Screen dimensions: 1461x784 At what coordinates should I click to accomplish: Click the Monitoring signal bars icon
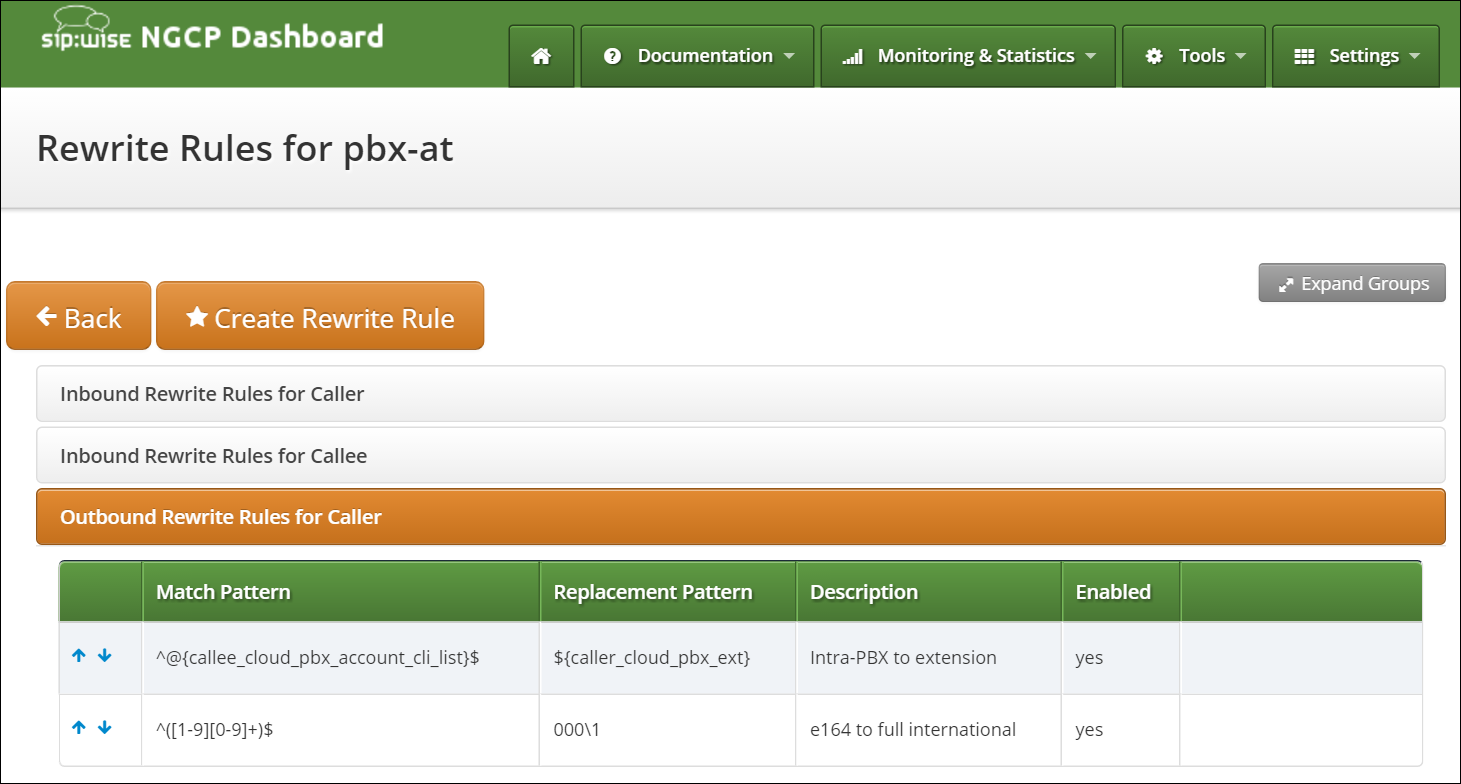pos(852,57)
